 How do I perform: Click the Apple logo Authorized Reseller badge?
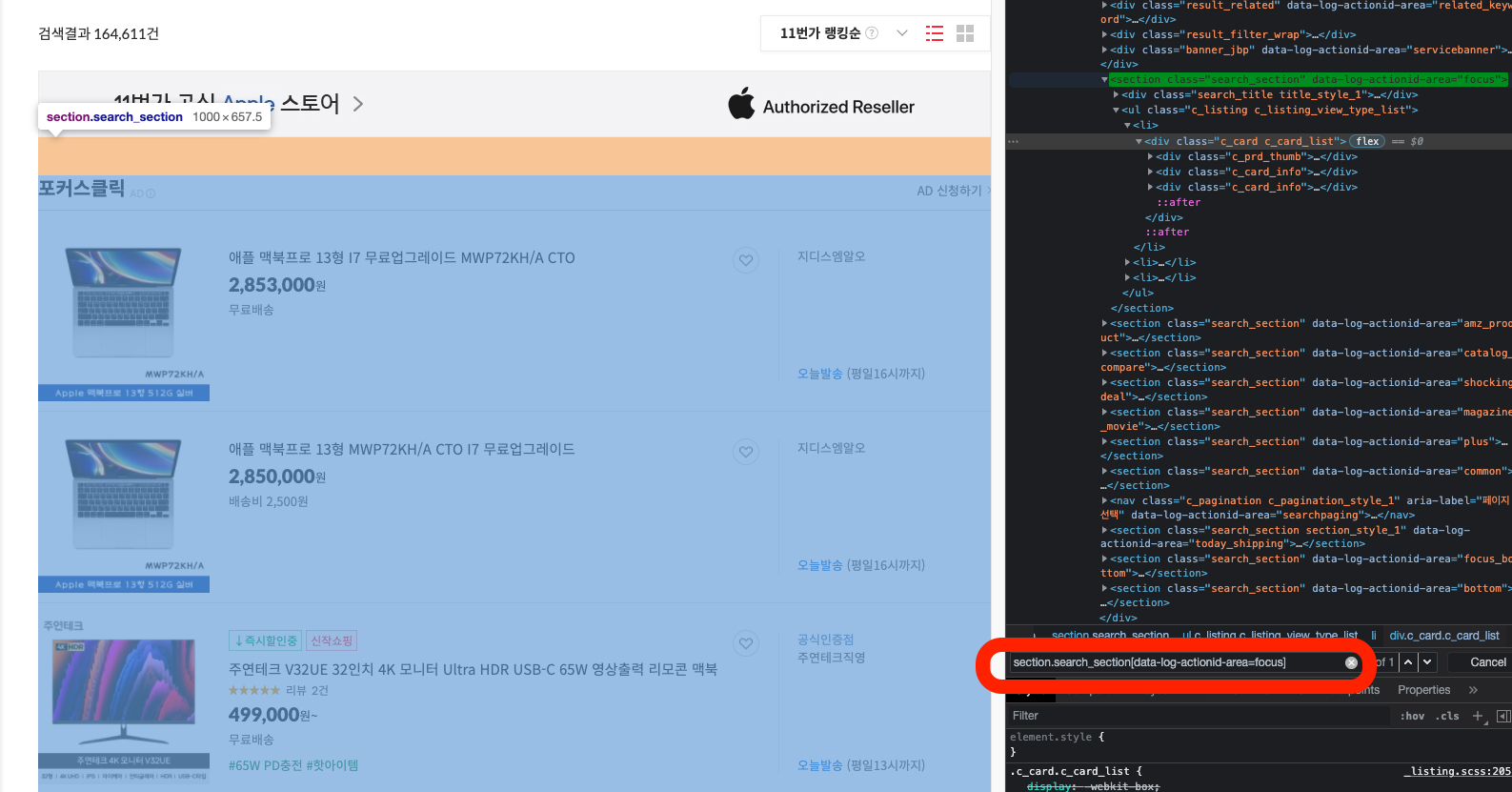click(x=821, y=105)
